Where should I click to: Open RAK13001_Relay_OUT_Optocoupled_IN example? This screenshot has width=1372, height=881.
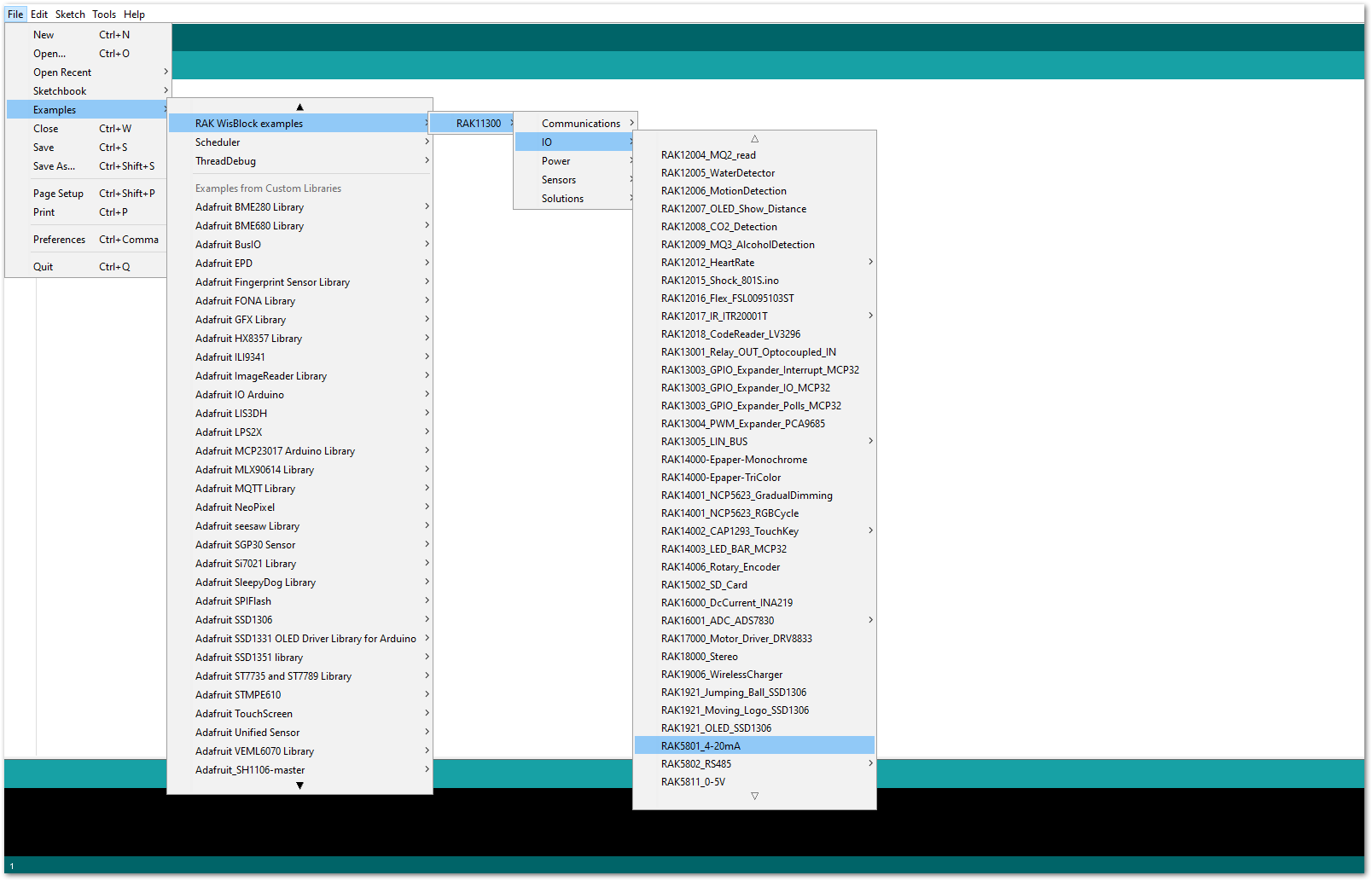tap(755, 352)
